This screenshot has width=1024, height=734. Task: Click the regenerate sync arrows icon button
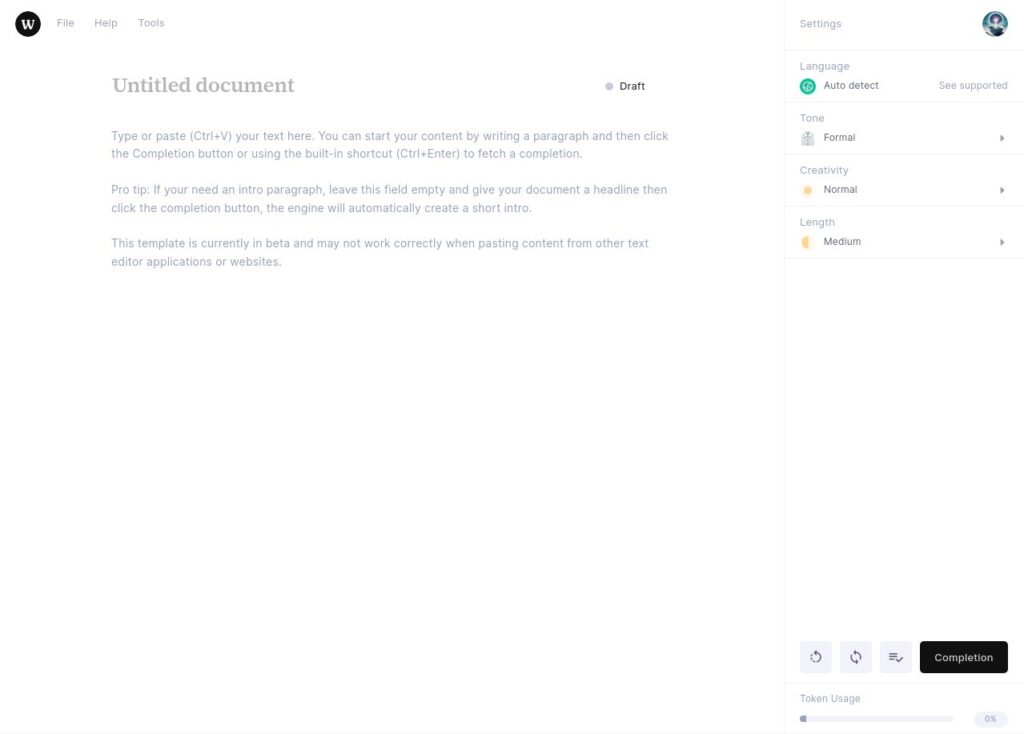(x=856, y=657)
